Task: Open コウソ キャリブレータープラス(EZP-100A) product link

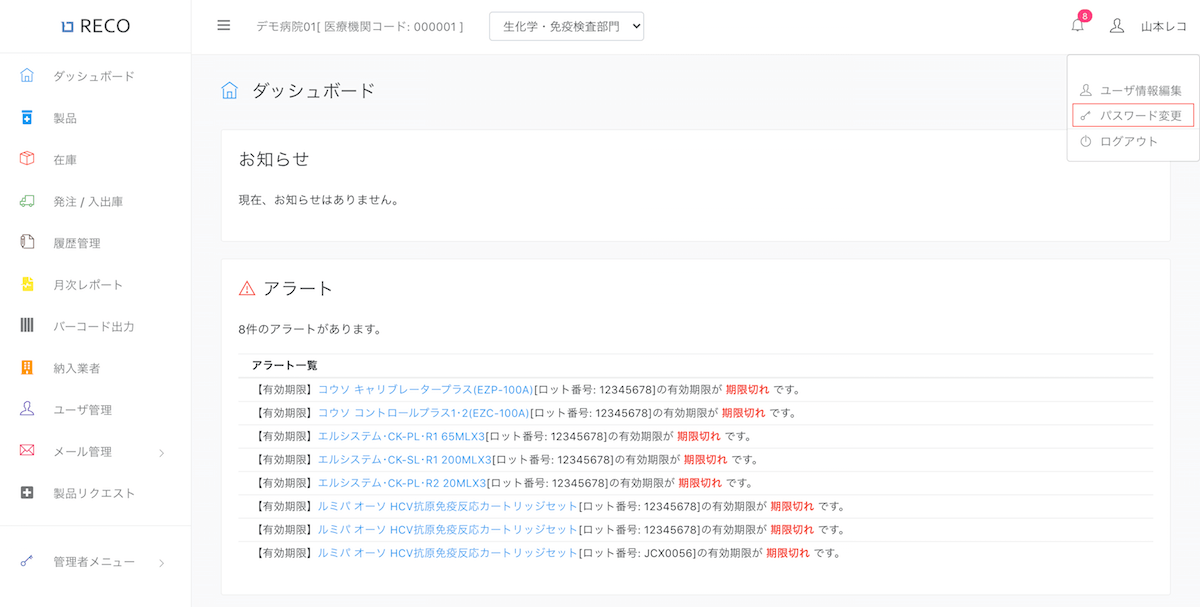Action: click(x=425, y=390)
